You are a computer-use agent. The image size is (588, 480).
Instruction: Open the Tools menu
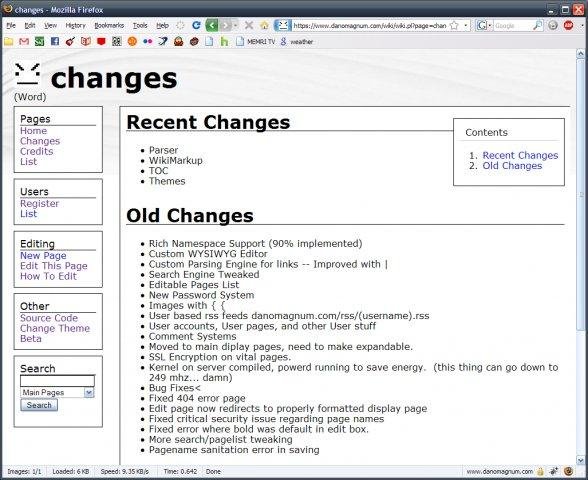[140, 26]
